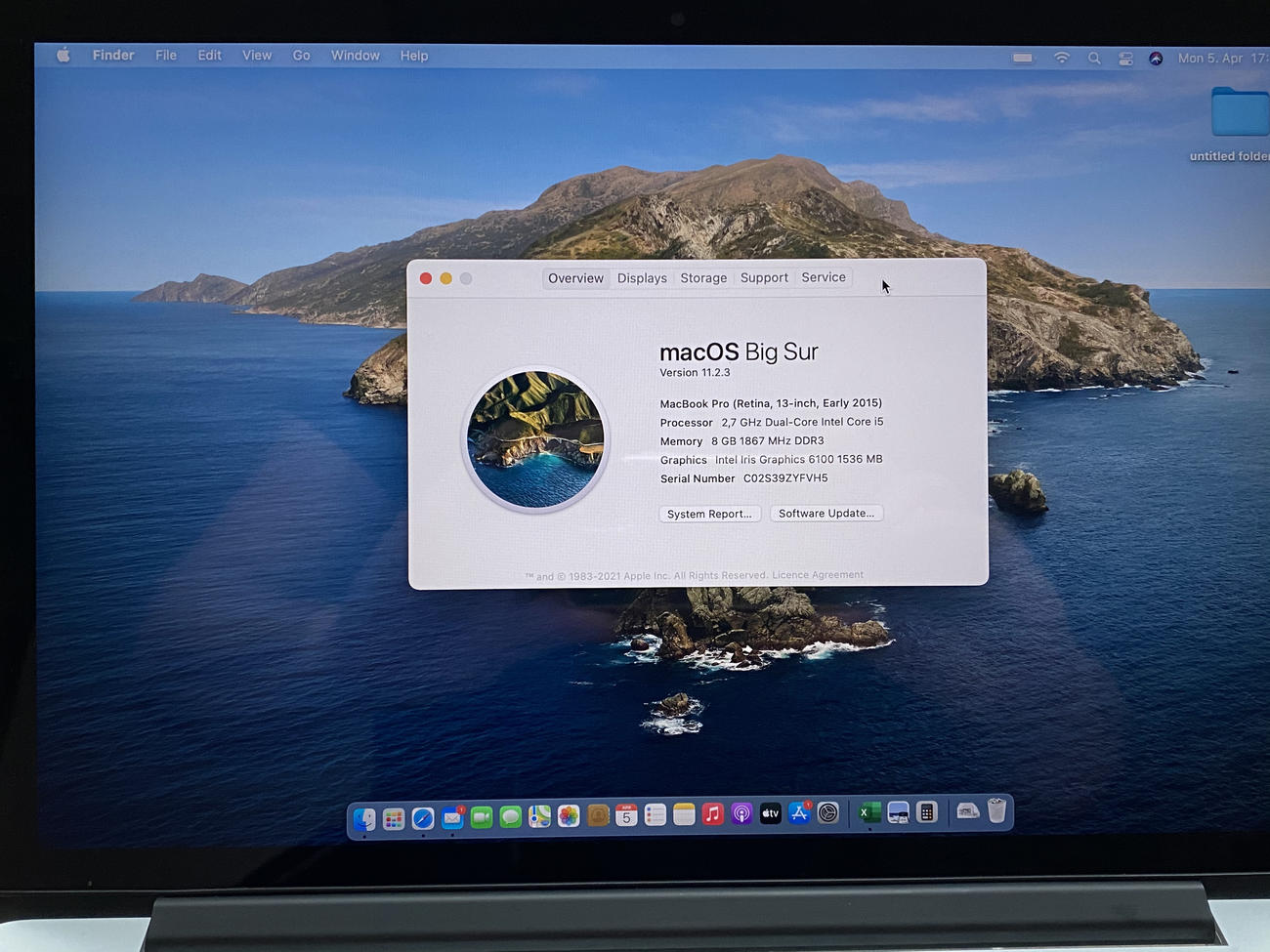Open the Window menu
Viewport: 1270px width, 952px height.
[x=355, y=56]
